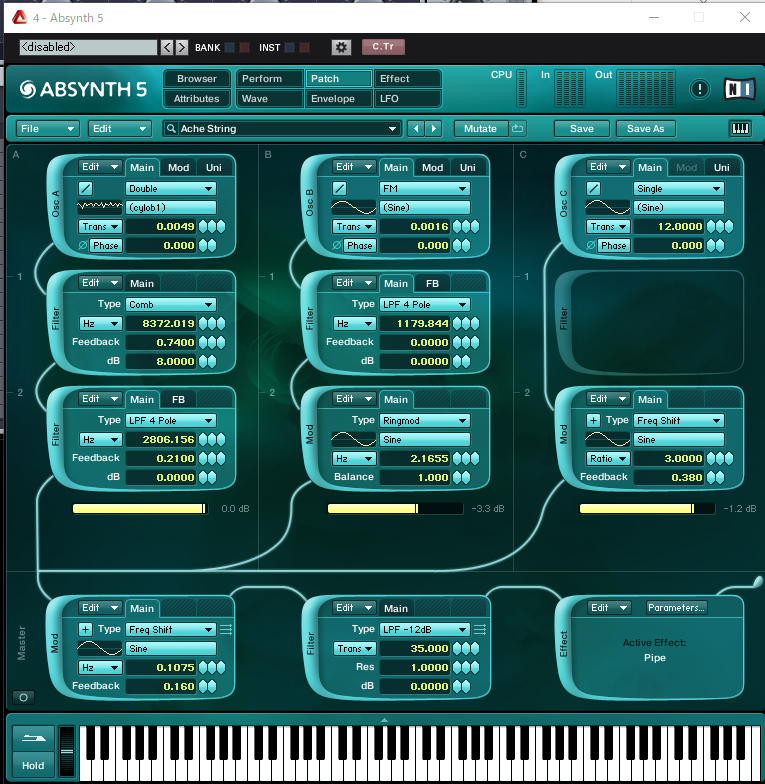765x784 pixels.
Task: Open the File dropdown menu
Action: coord(48,128)
